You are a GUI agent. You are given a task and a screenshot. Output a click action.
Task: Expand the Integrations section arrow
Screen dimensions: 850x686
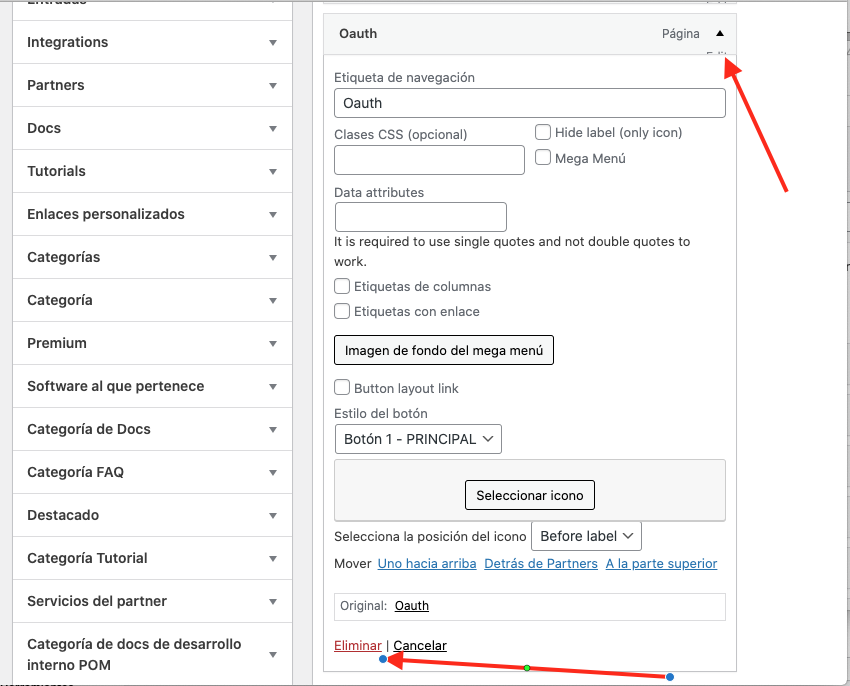[272, 43]
